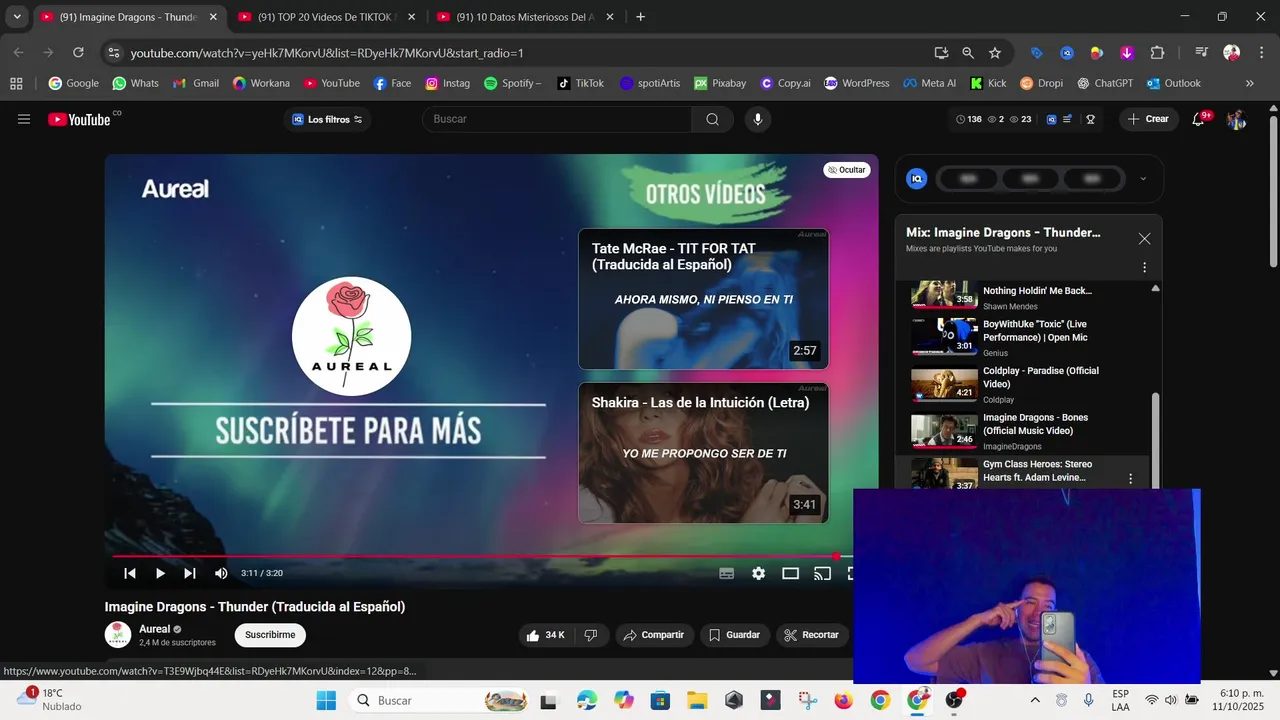The height and width of the screenshot is (720, 1280).
Task: Open Los filtros dropdown
Action: click(x=327, y=119)
